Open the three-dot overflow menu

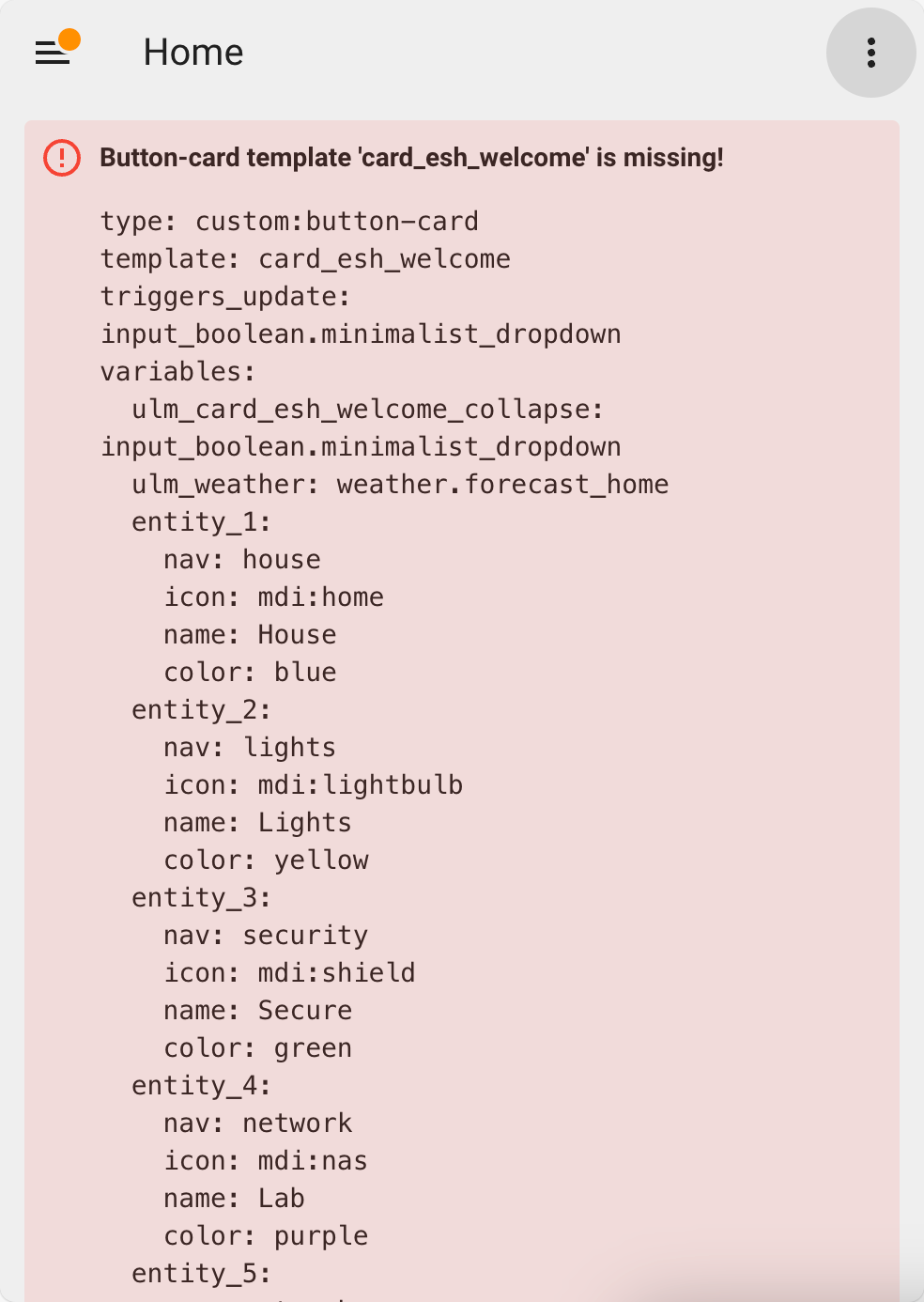click(870, 53)
